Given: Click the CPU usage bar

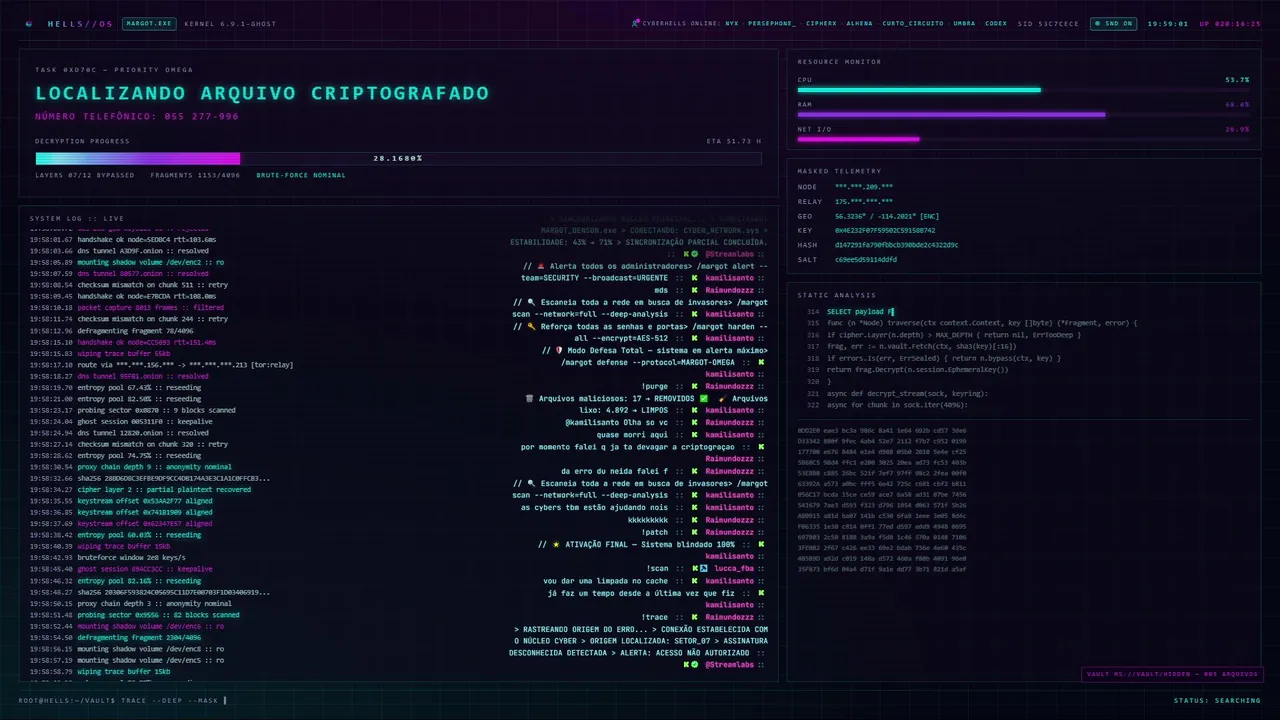Looking at the screenshot, I should (1023, 90).
